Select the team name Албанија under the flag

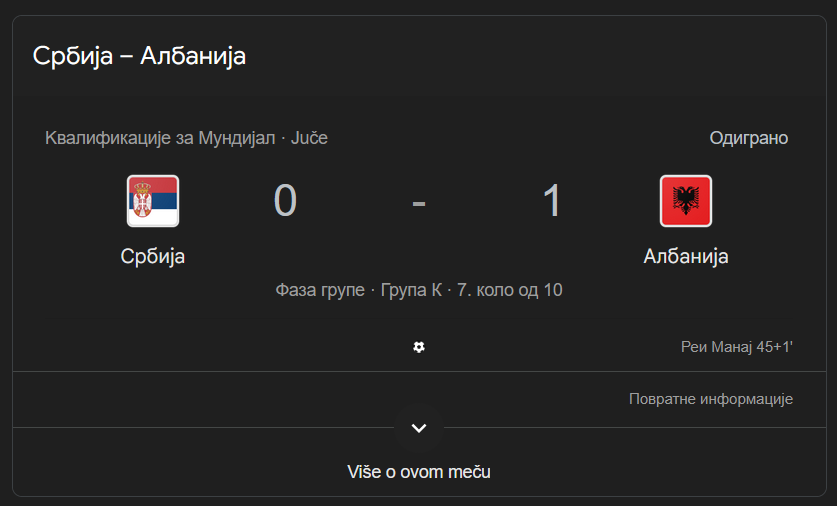(685, 256)
